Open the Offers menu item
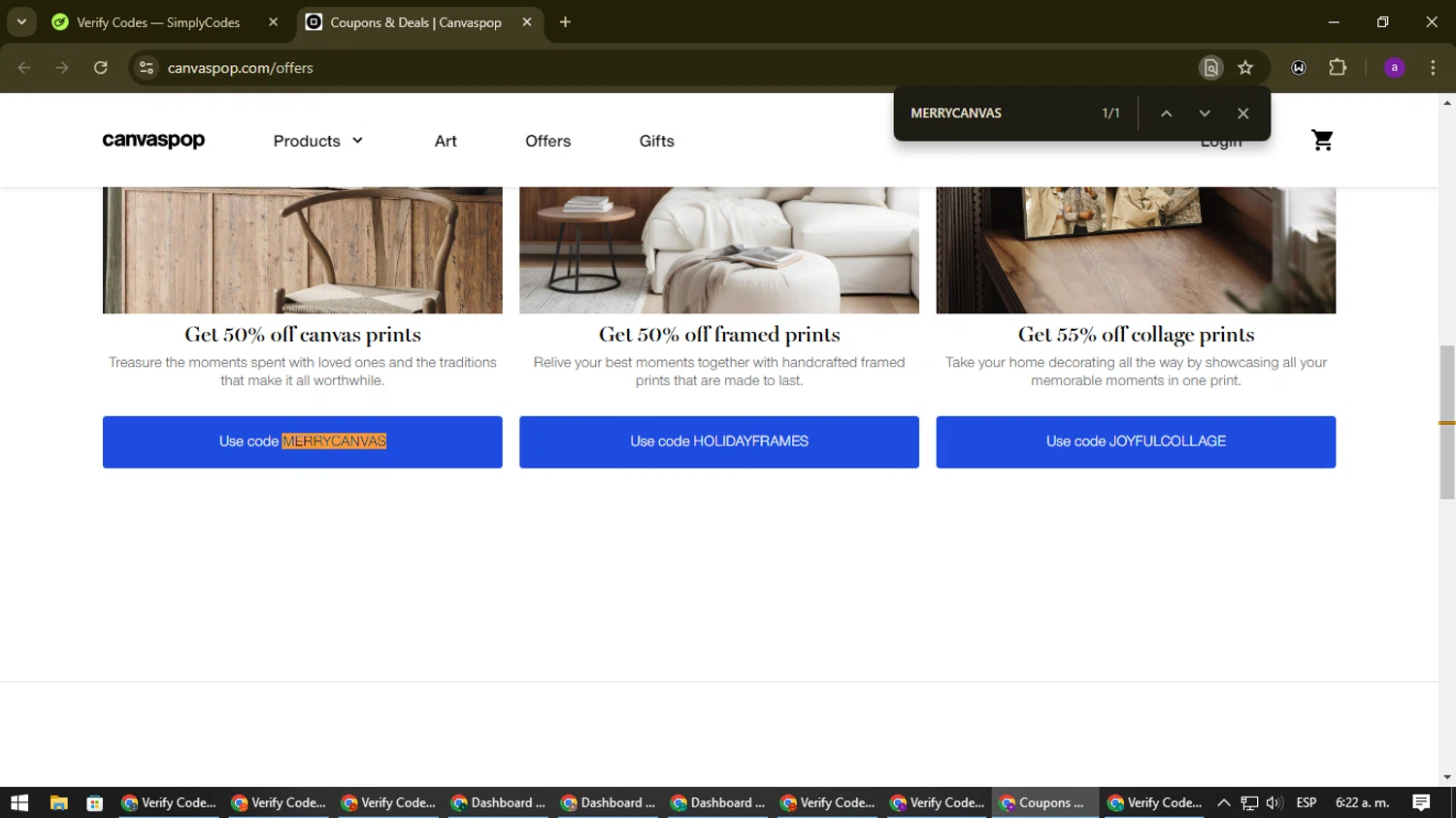Image resolution: width=1456 pixels, height=818 pixels. (x=547, y=141)
